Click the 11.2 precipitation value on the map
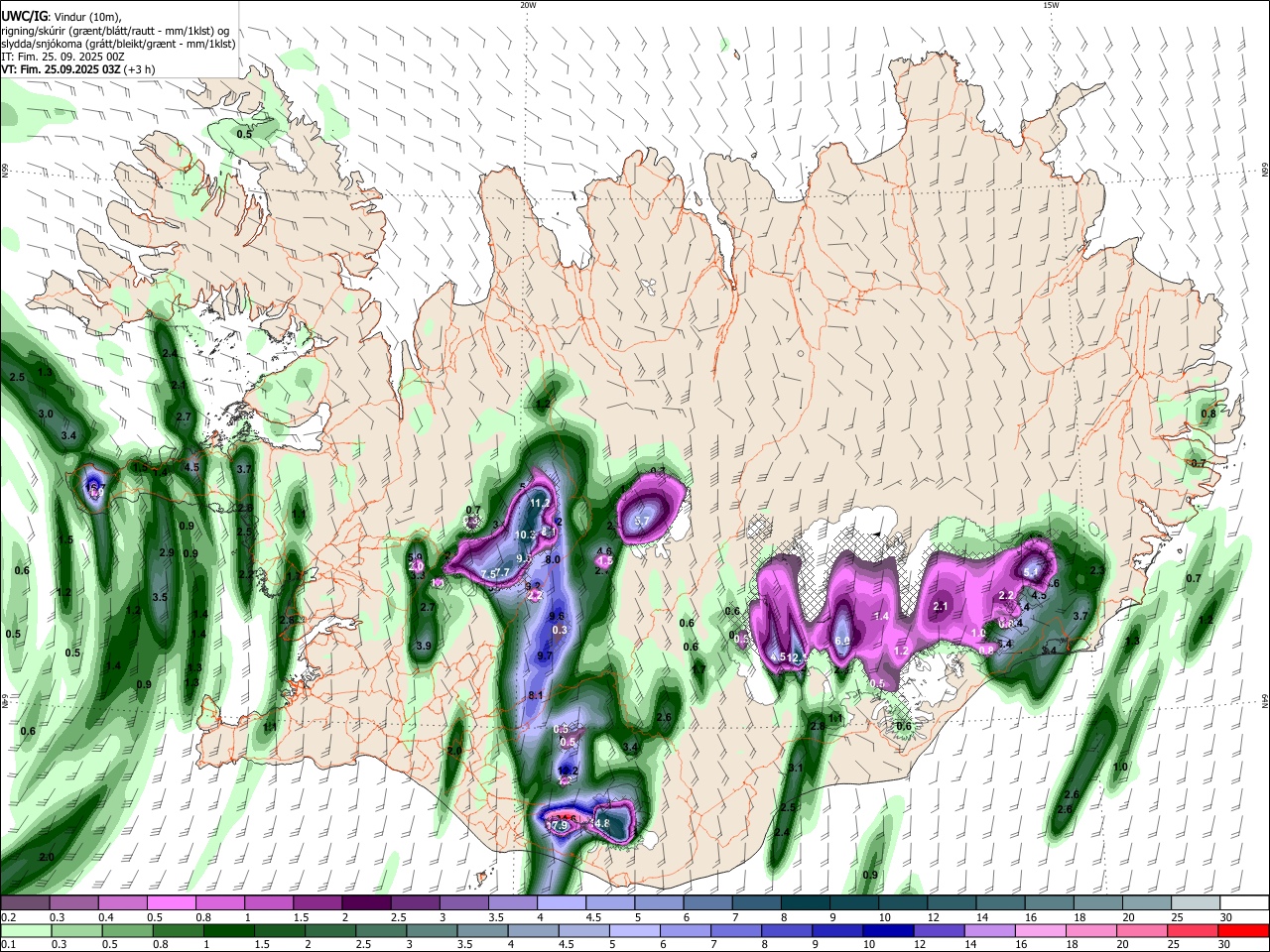This screenshot has height=952, width=1270. coord(540,504)
